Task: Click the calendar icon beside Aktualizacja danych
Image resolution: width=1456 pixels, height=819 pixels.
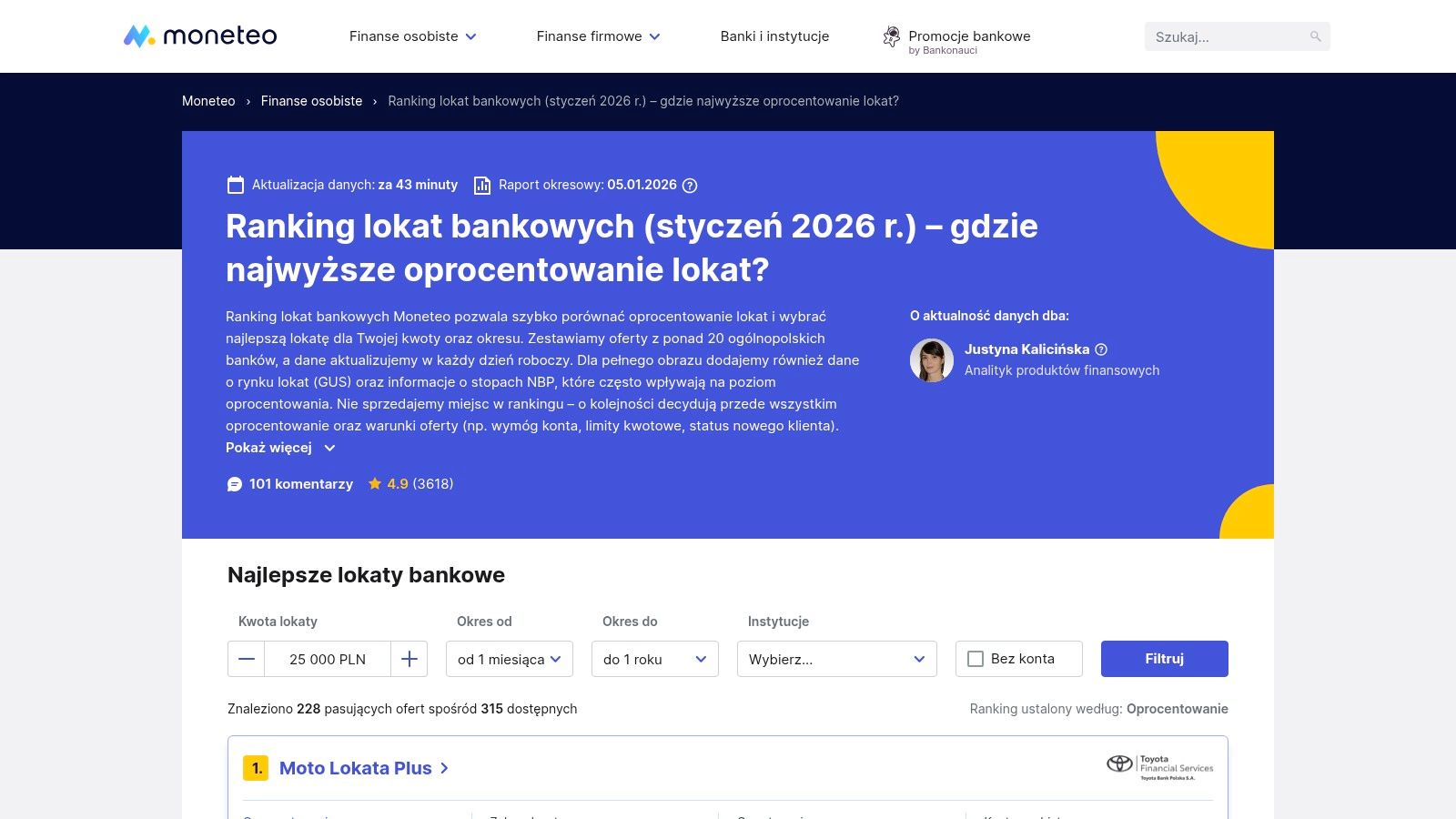Action: 236,185
